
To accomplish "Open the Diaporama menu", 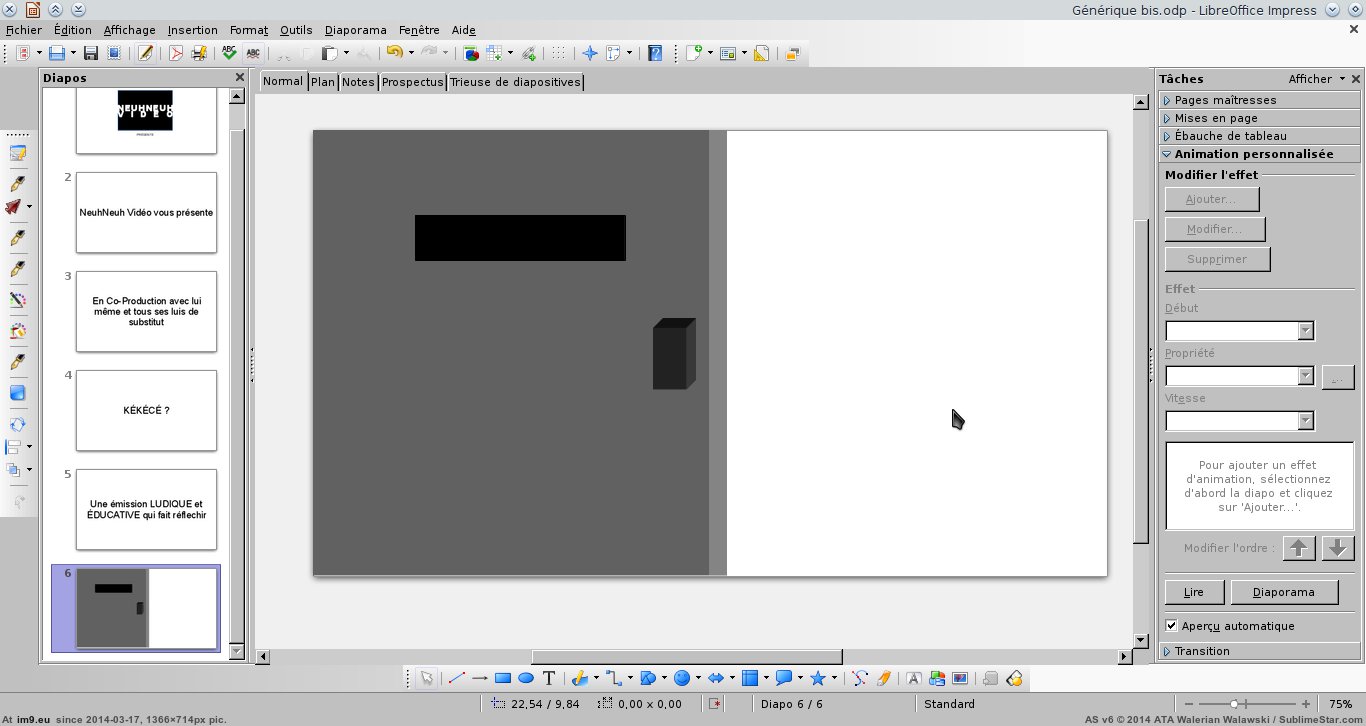I will click(x=355, y=30).
